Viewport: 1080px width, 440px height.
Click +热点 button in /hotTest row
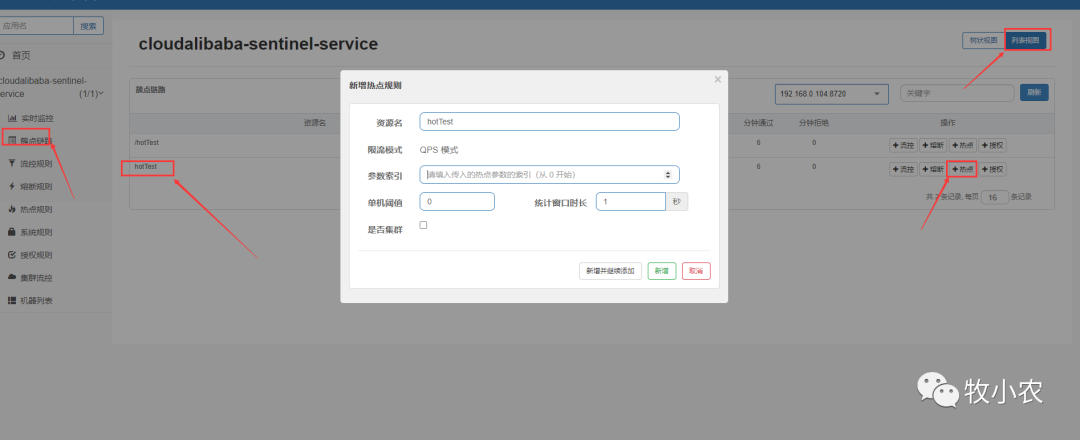(x=963, y=145)
